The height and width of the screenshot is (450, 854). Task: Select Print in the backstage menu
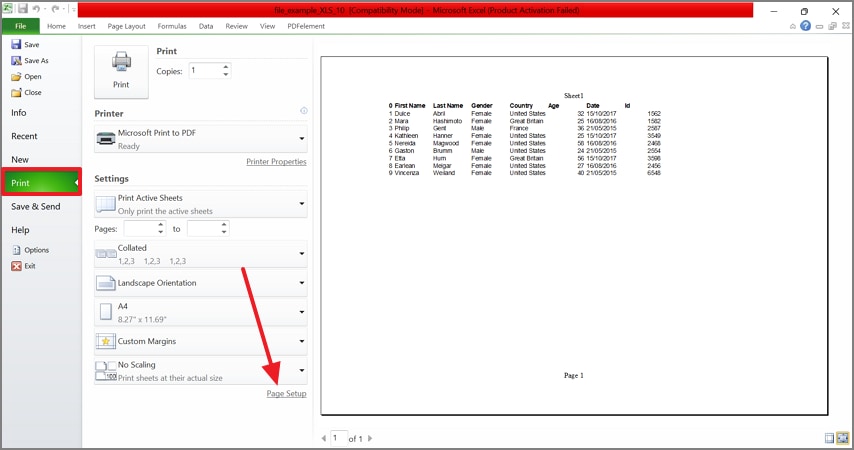tap(41, 183)
